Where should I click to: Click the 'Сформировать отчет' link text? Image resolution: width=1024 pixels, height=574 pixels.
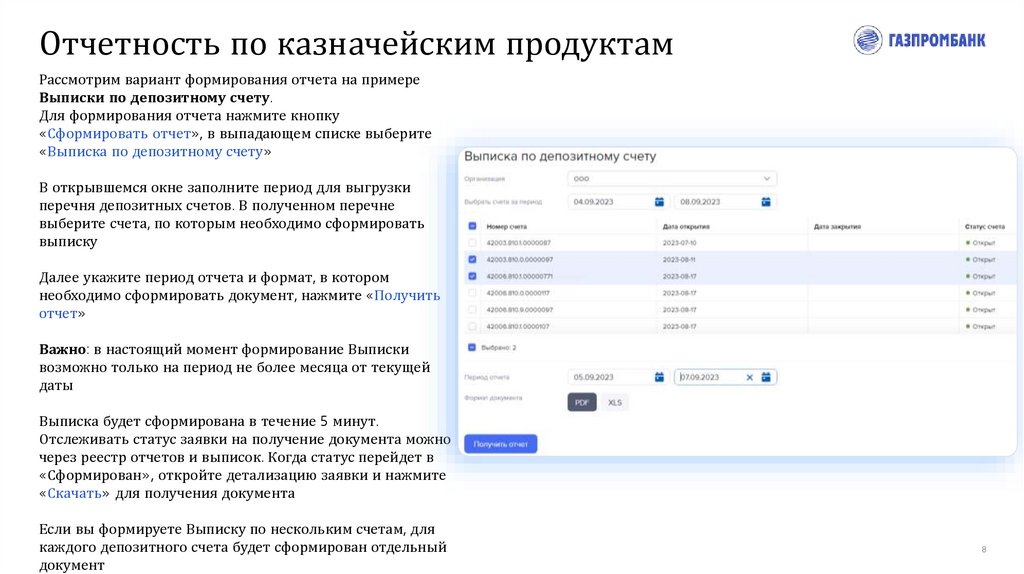pyautogui.click(x=119, y=134)
